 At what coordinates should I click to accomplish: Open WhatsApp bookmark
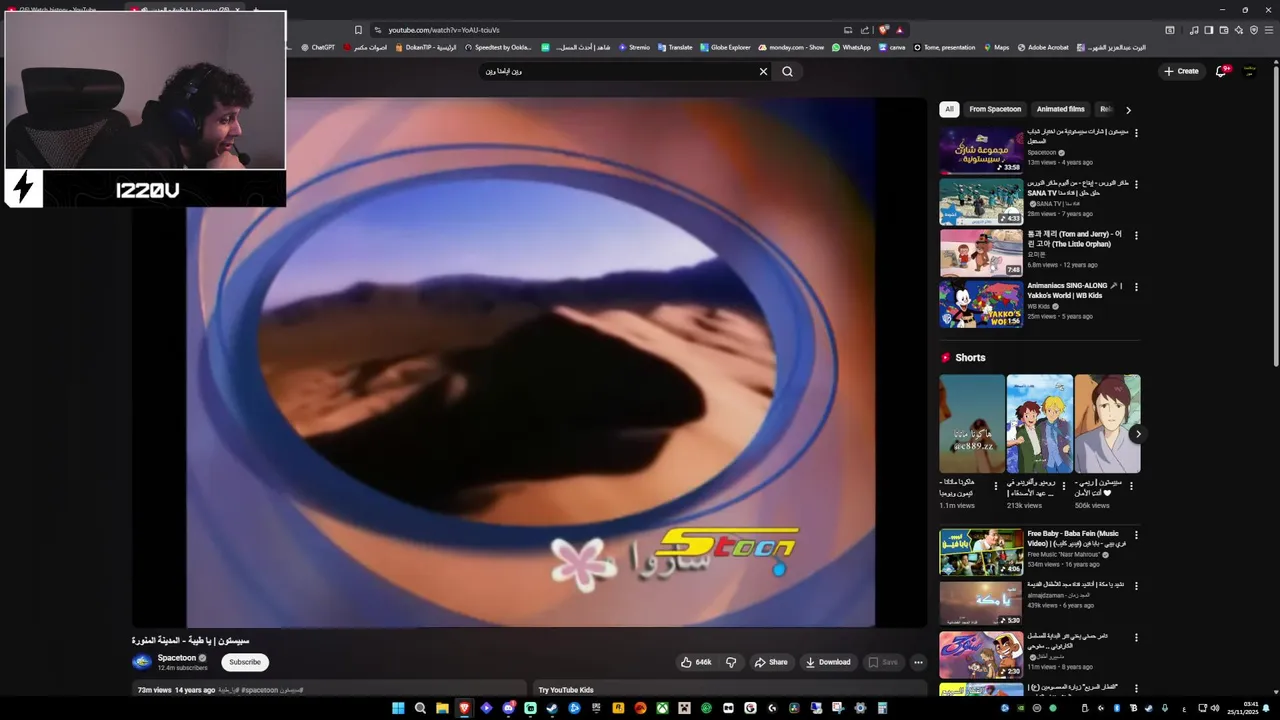(850, 47)
